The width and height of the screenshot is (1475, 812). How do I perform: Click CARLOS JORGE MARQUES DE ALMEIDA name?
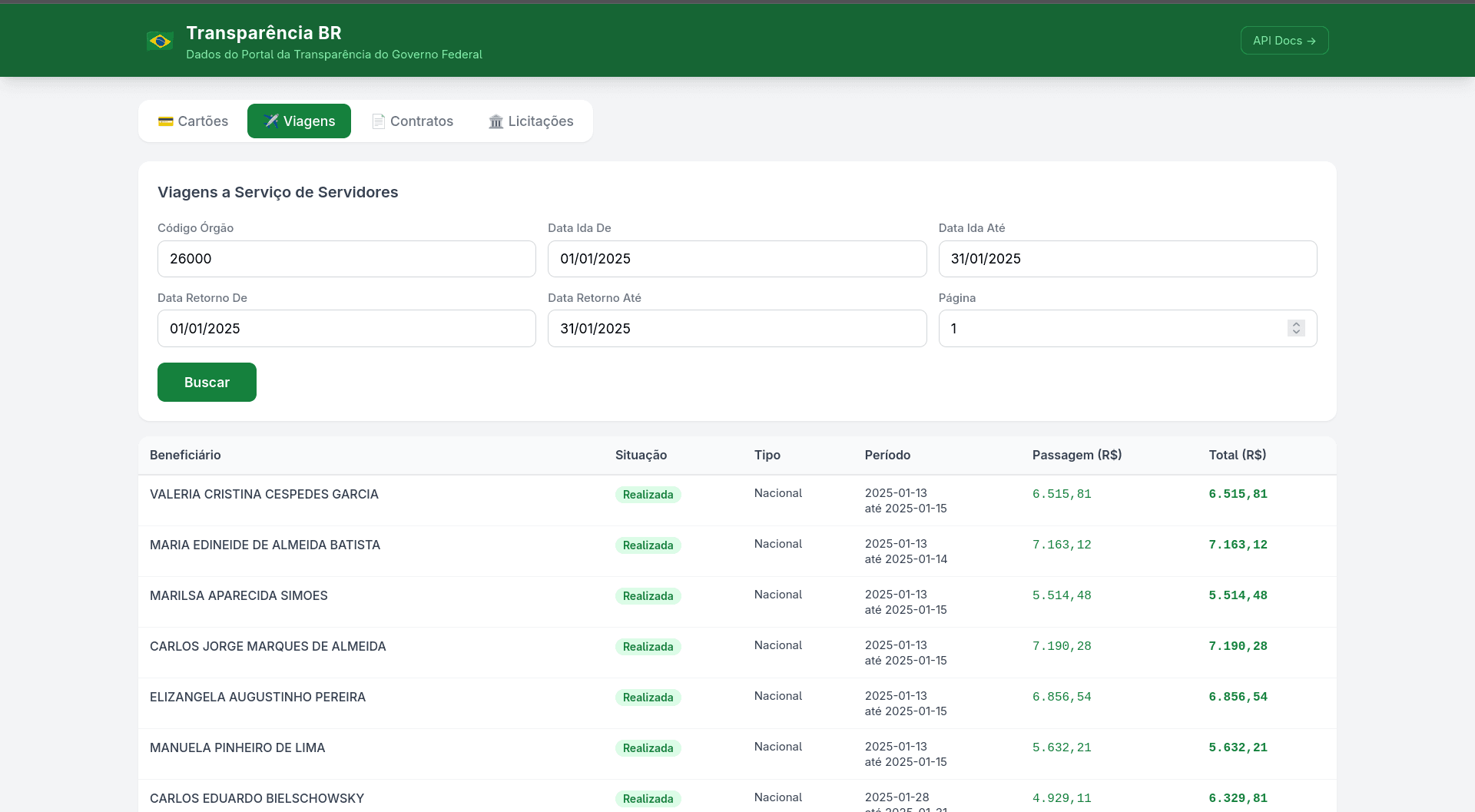pos(268,647)
